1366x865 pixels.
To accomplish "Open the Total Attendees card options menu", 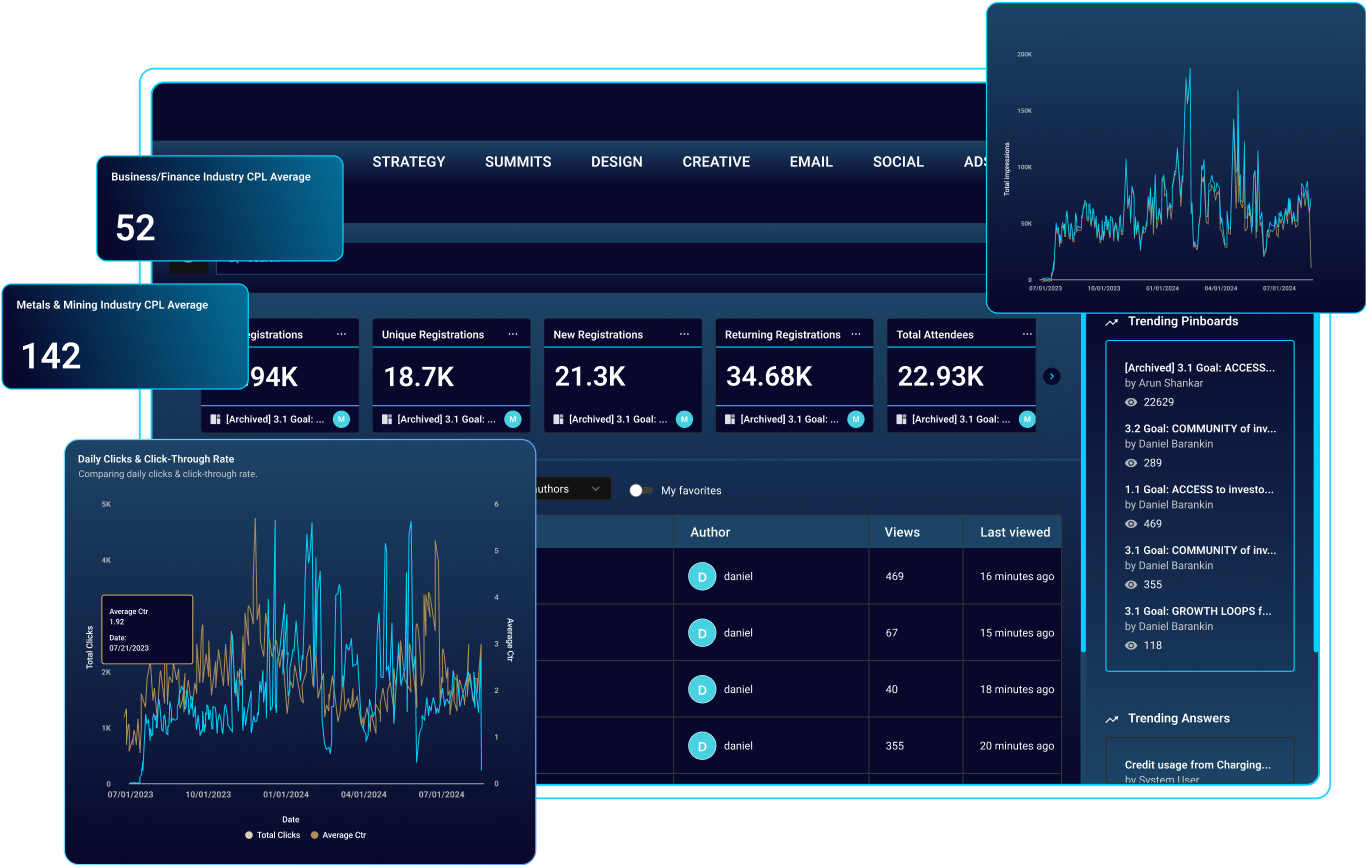I will [x=1027, y=334].
